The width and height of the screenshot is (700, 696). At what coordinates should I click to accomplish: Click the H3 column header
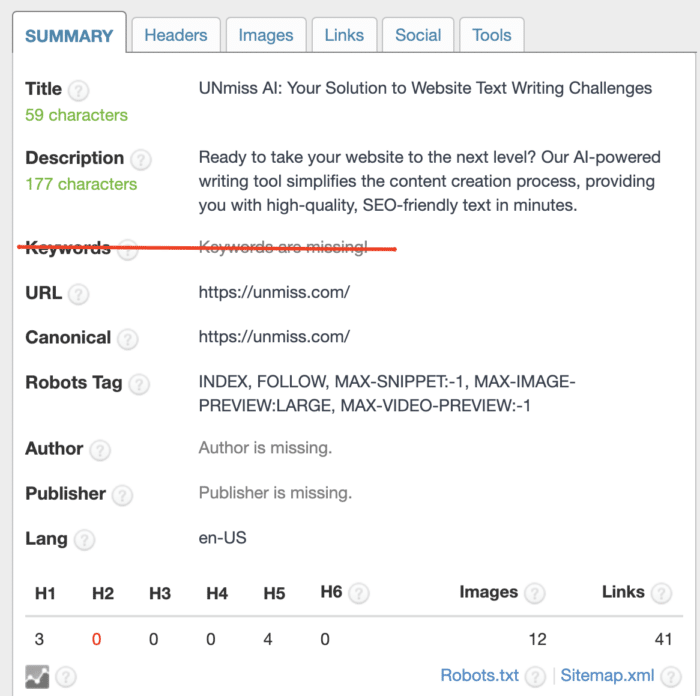160,593
